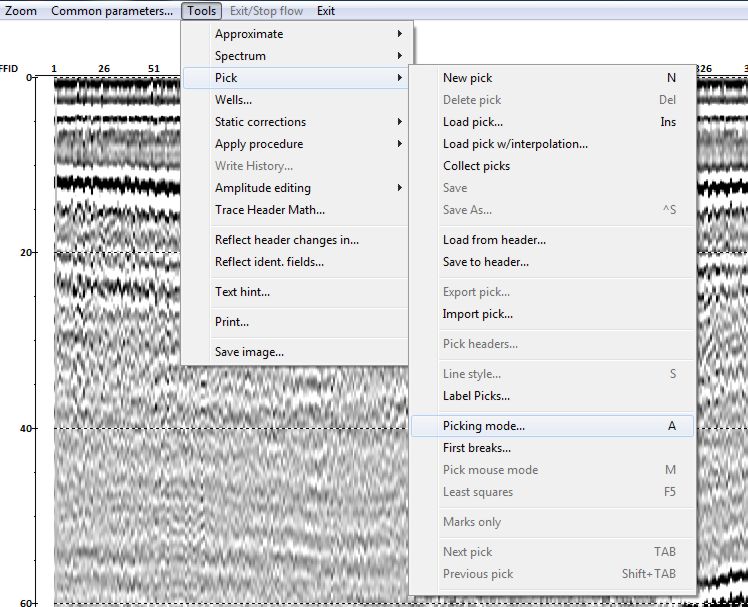The width and height of the screenshot is (748, 607).
Task: Select Save to header
Action: tap(552, 262)
